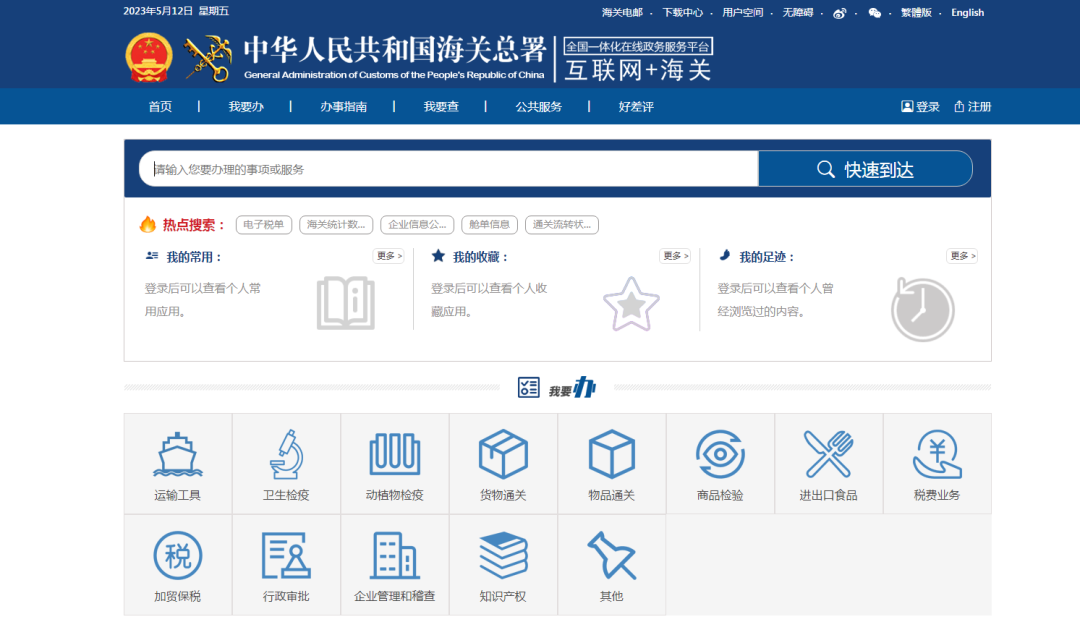Expand 更多 under 我的足迹

(x=962, y=256)
